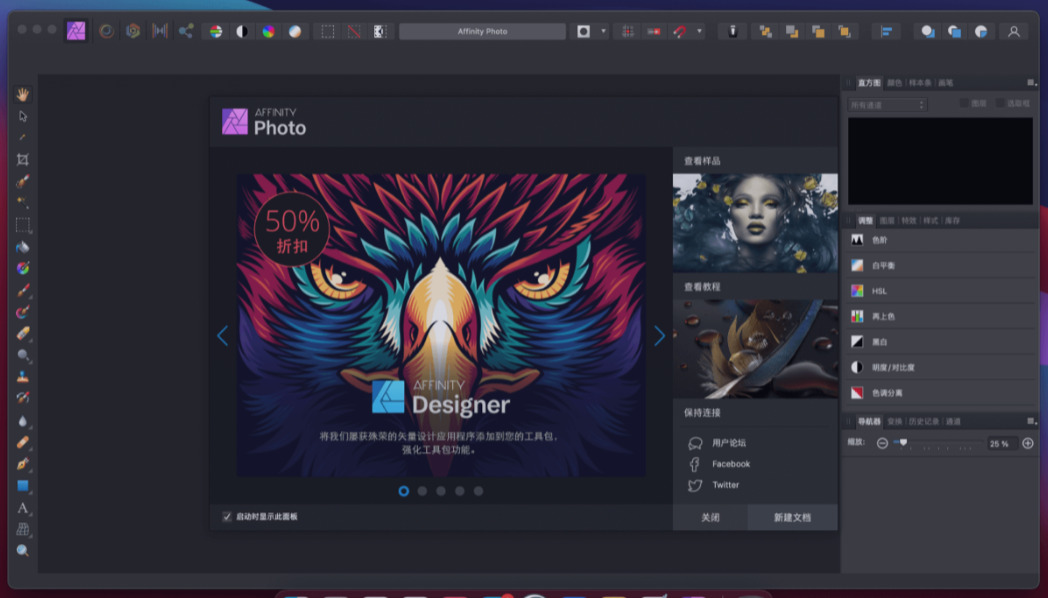Image resolution: width=1048 pixels, height=598 pixels.
Task: Click the Alignment toolbar icon
Action: [886, 31]
